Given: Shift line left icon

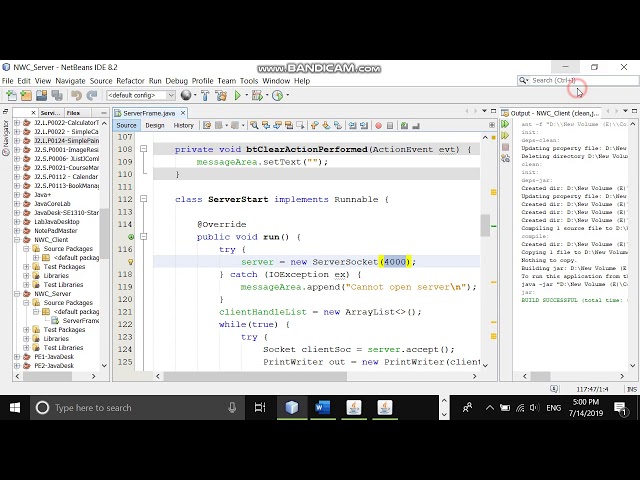Looking at the screenshot, I should click(352, 125).
